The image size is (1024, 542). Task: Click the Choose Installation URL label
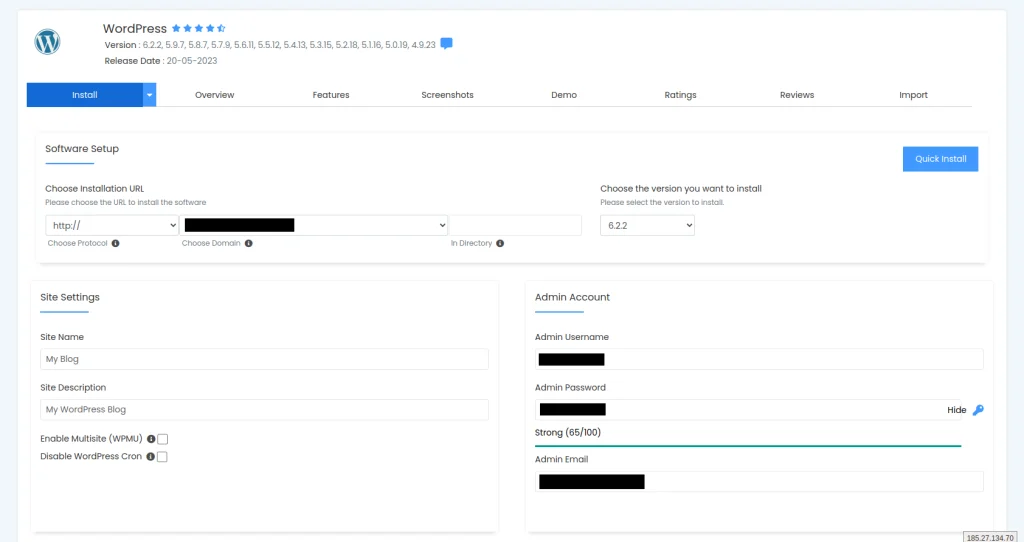95,189
